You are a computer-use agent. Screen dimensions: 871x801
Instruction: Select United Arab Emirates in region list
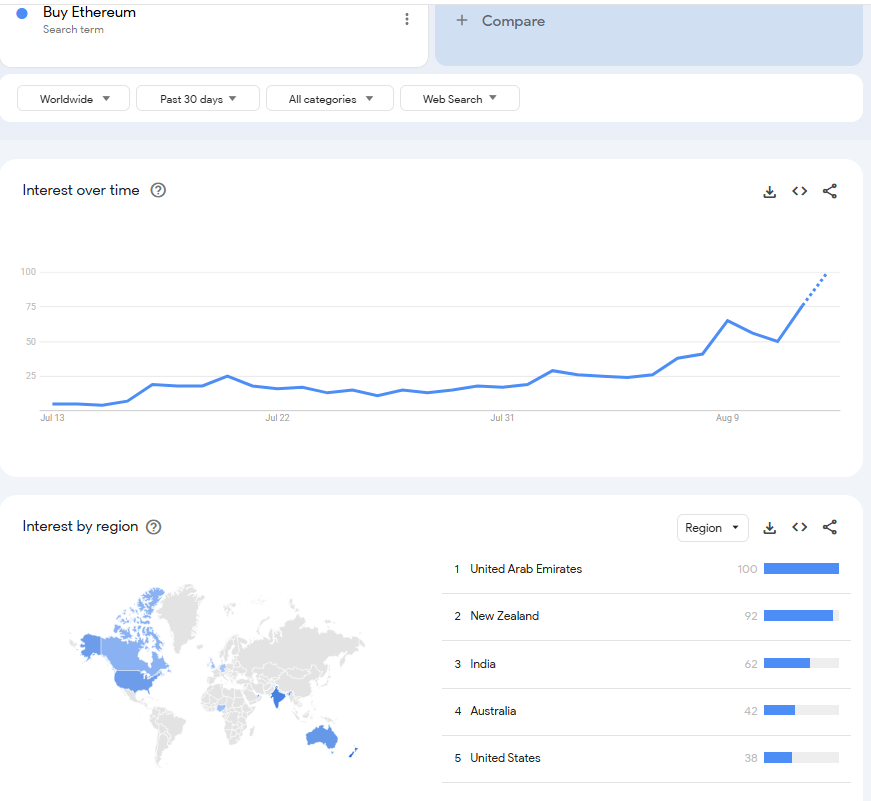click(647, 569)
